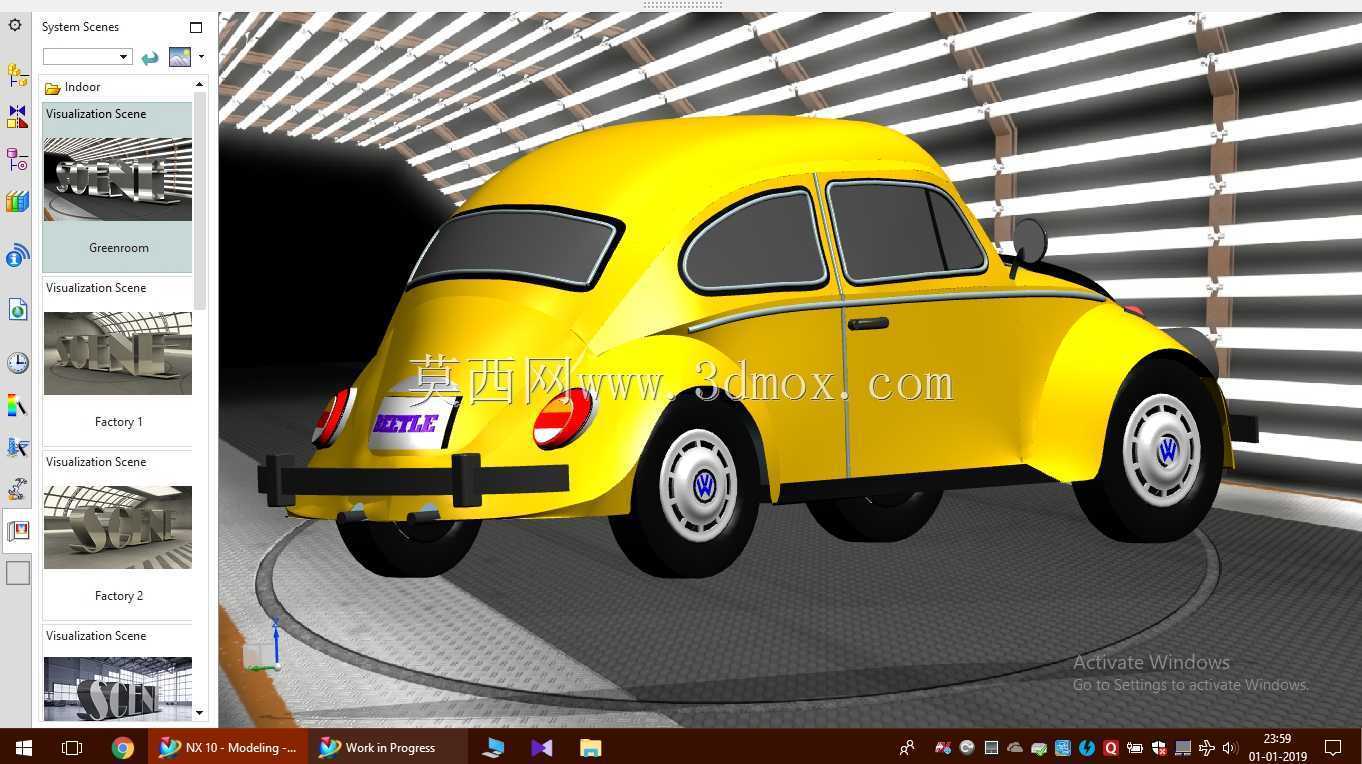Switch to Work in Progress window
1362x764 pixels.
pyautogui.click(x=389, y=747)
